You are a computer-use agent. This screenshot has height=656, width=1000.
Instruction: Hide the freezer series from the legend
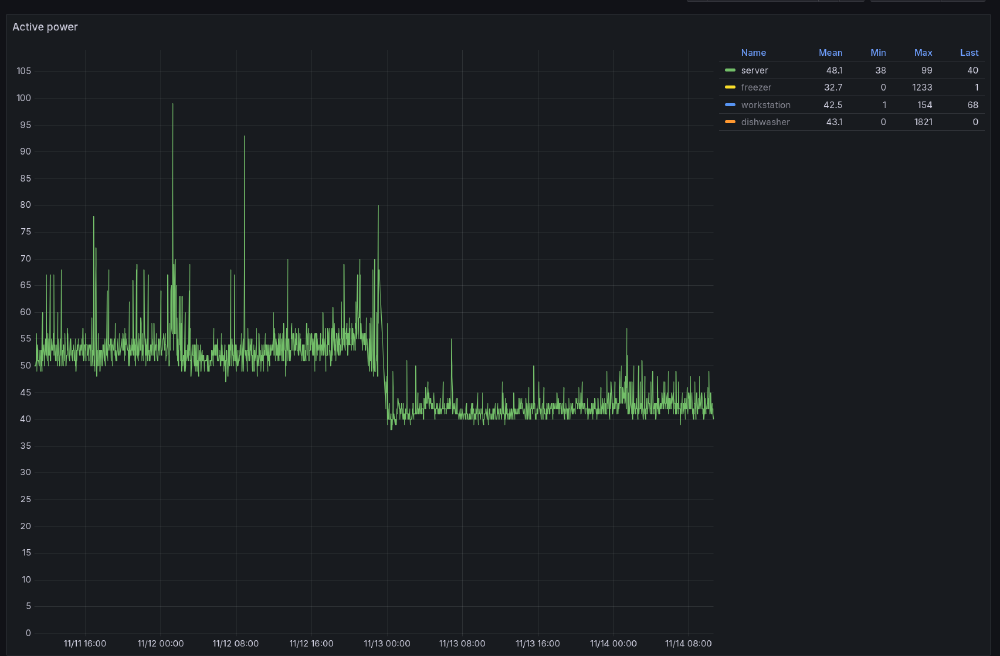759,87
